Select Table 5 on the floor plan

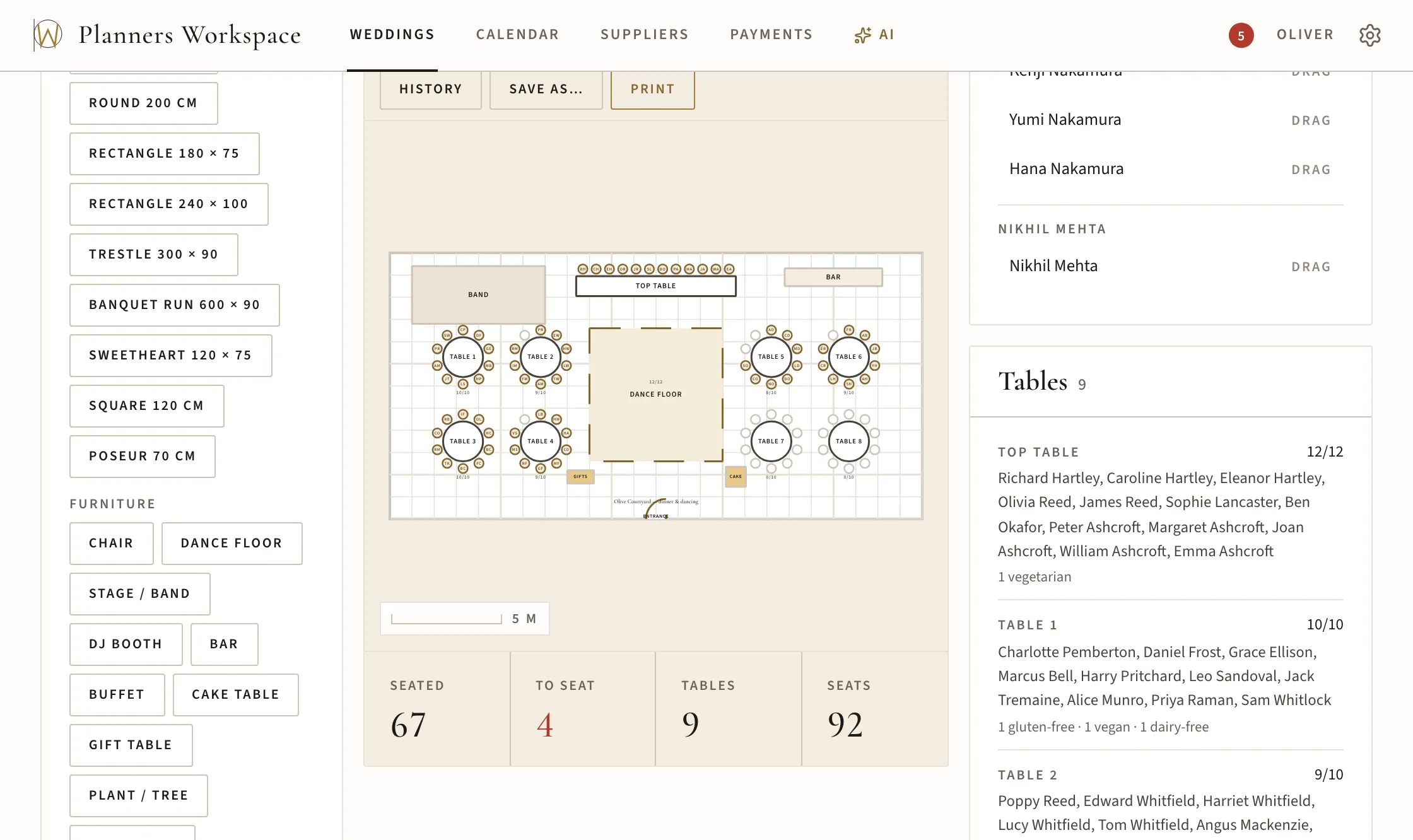coord(771,357)
